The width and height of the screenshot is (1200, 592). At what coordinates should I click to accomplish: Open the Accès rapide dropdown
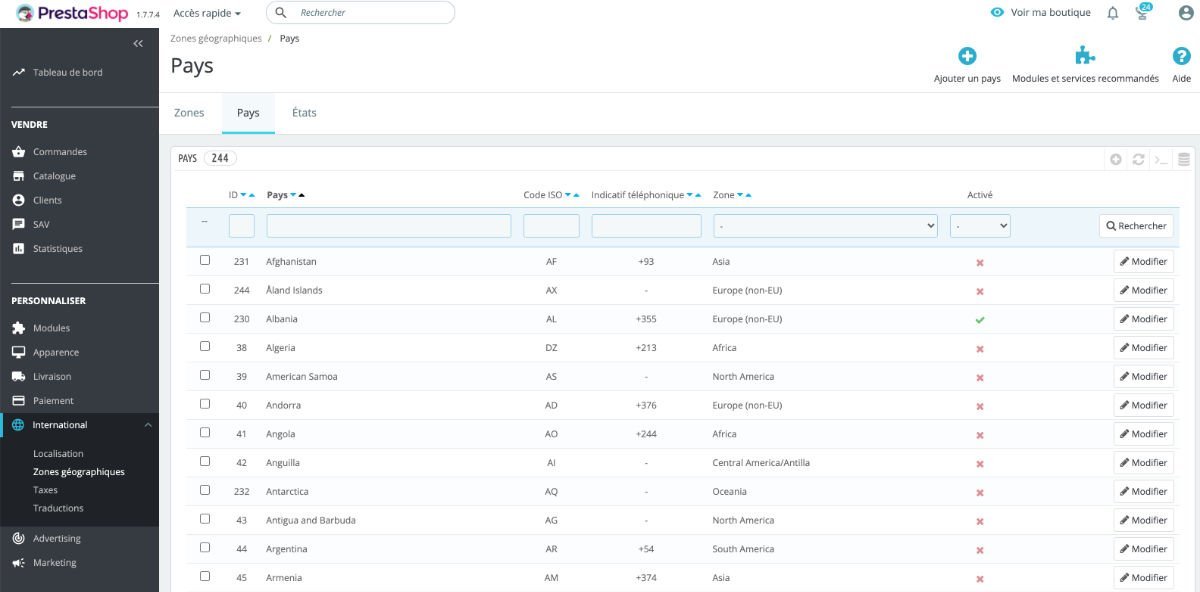(207, 13)
